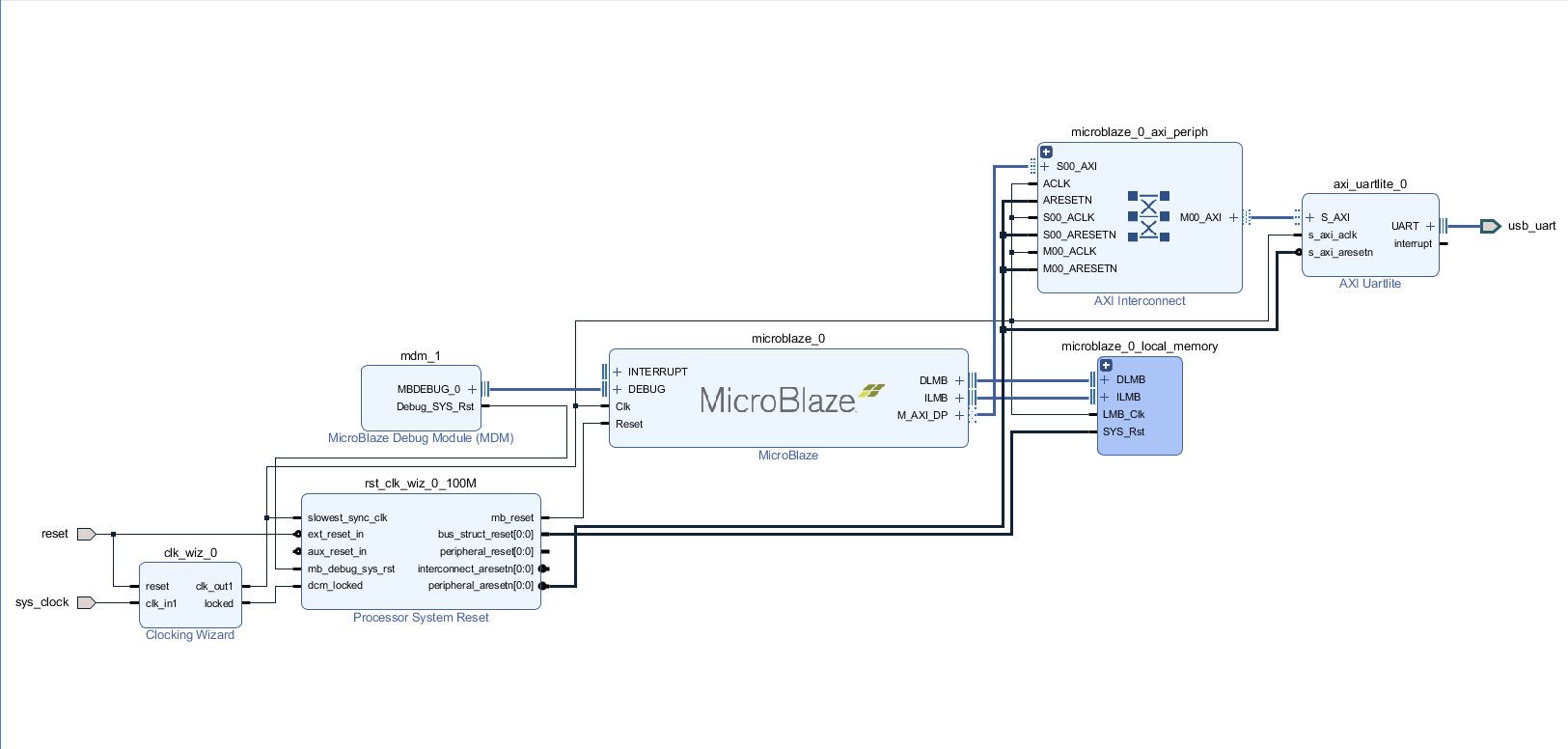The image size is (1568, 749).
Task: Click the MicroBlaze label under microblaze_0
Action: coord(788,456)
